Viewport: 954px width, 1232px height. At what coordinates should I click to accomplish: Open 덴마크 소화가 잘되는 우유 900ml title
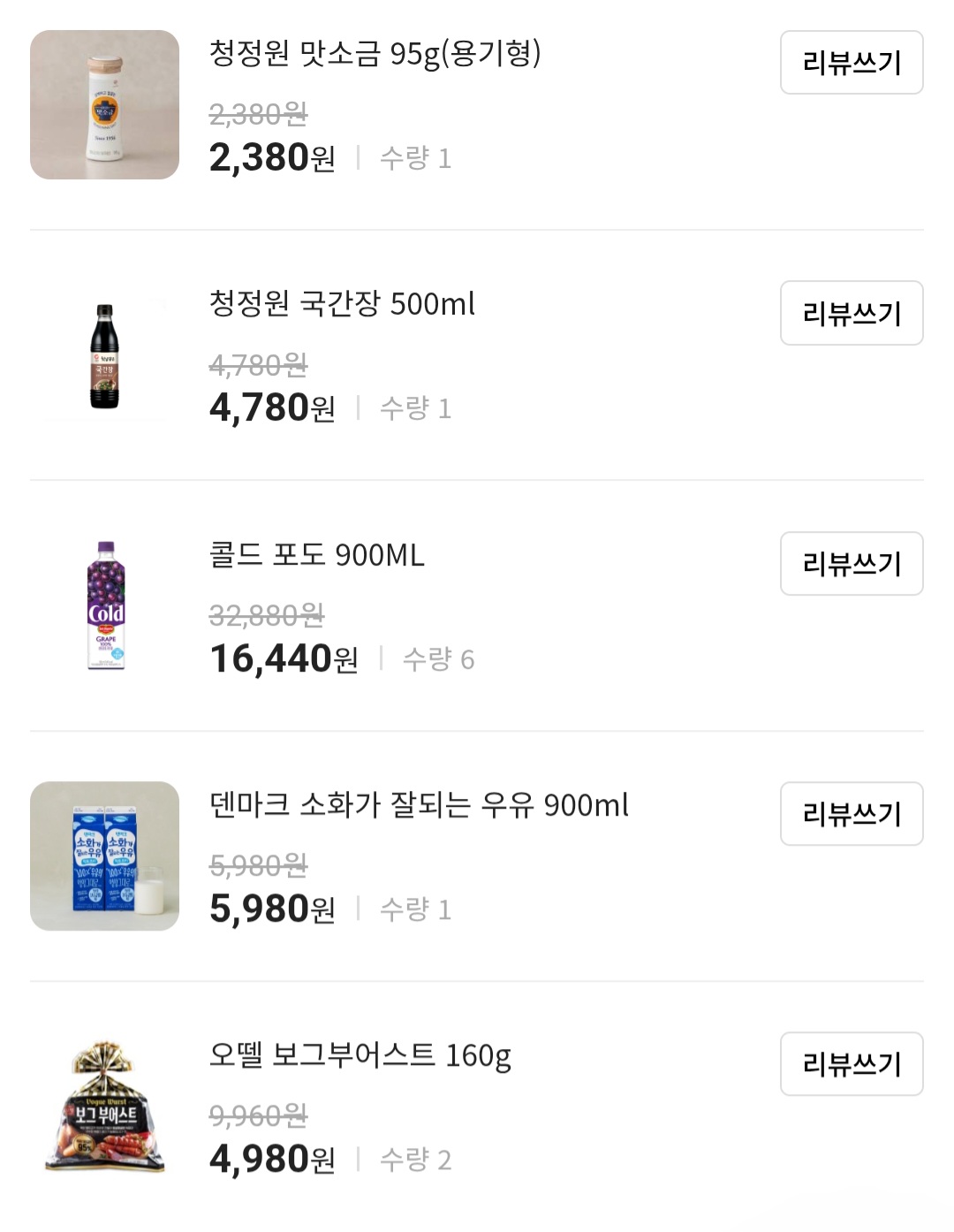tap(419, 805)
